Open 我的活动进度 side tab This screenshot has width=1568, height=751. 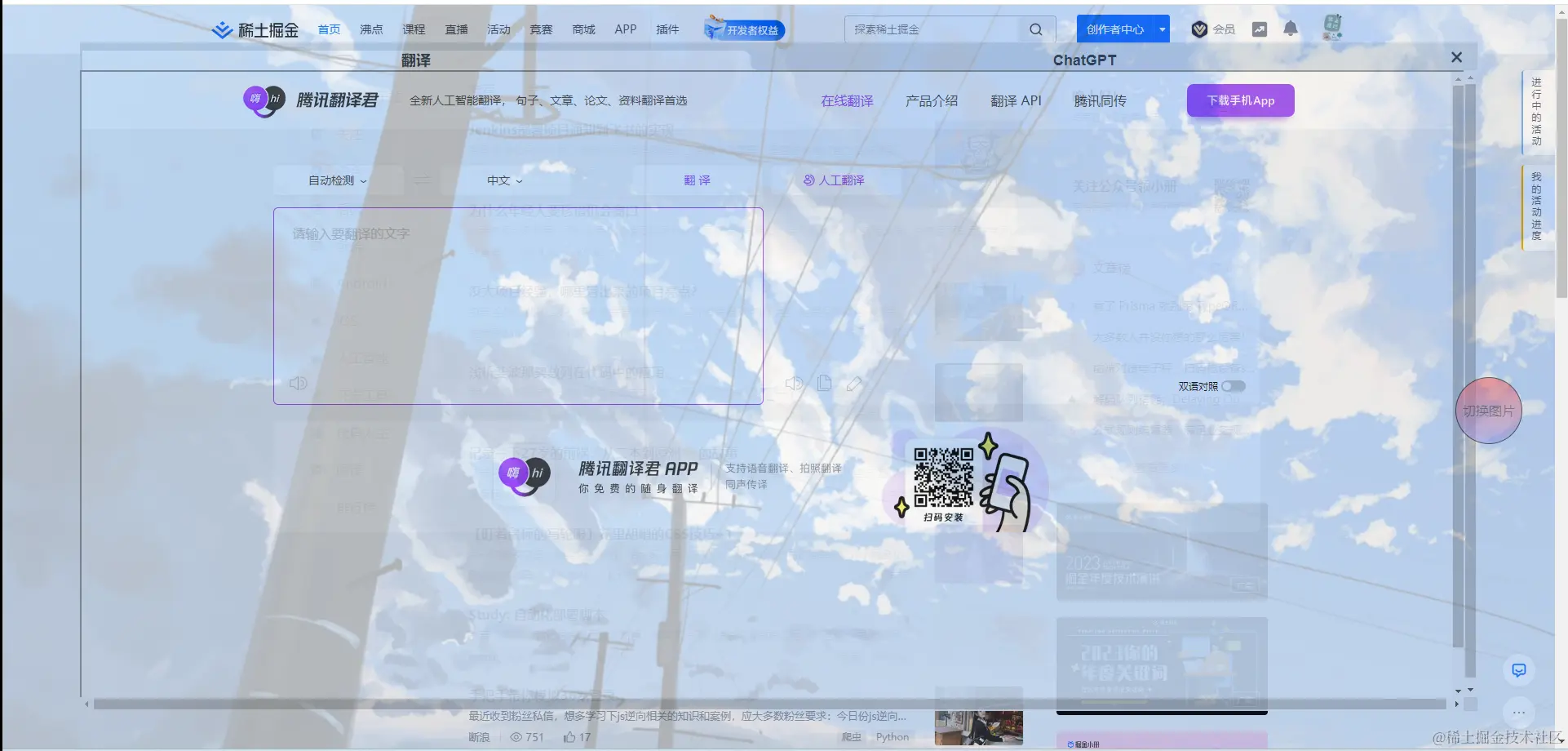tap(1537, 207)
